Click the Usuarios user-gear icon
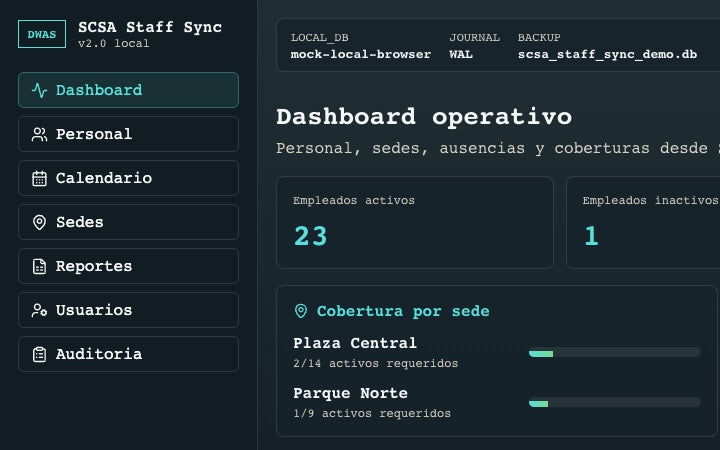Viewport: 720px width, 450px height. click(x=39, y=310)
